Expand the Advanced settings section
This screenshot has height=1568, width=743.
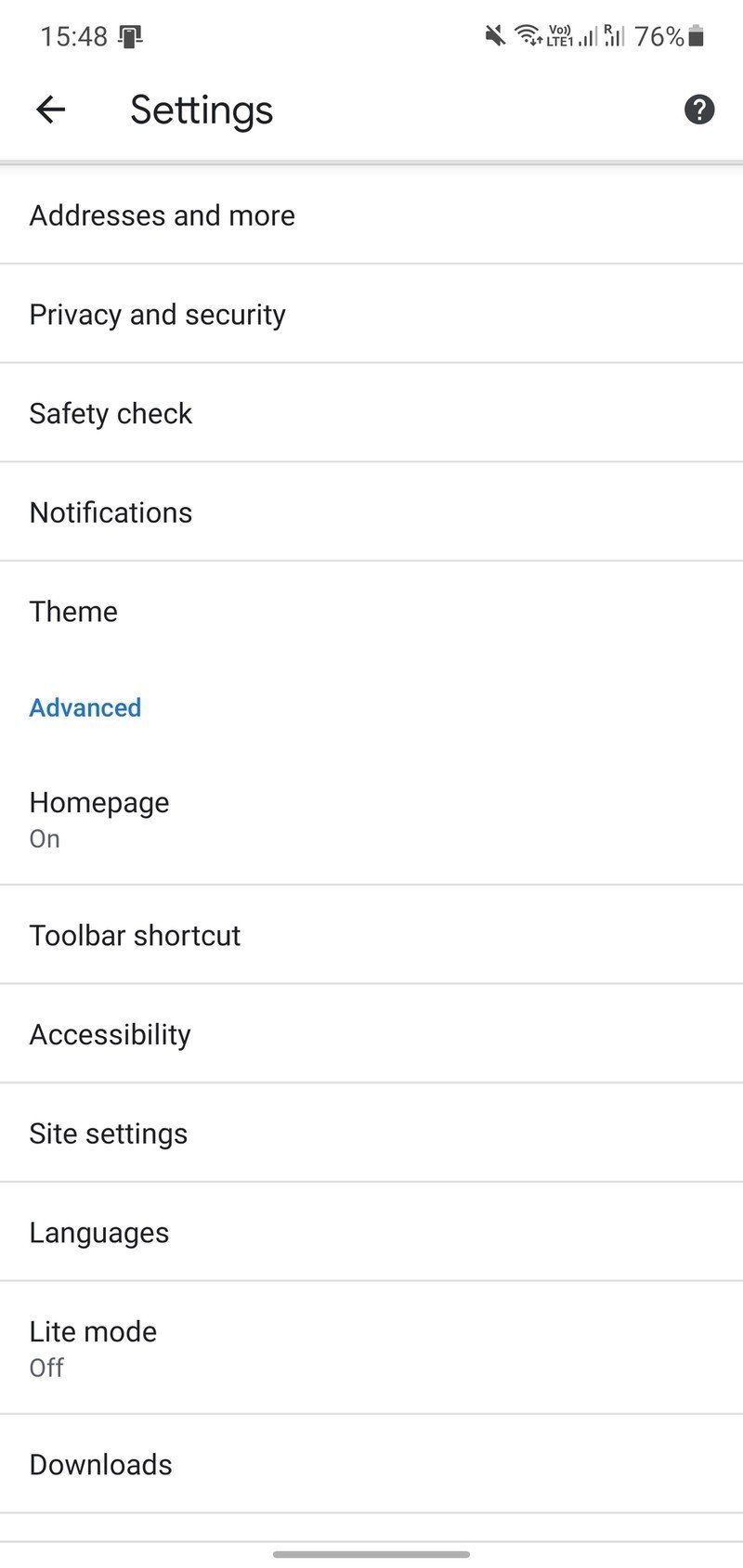[x=85, y=707]
